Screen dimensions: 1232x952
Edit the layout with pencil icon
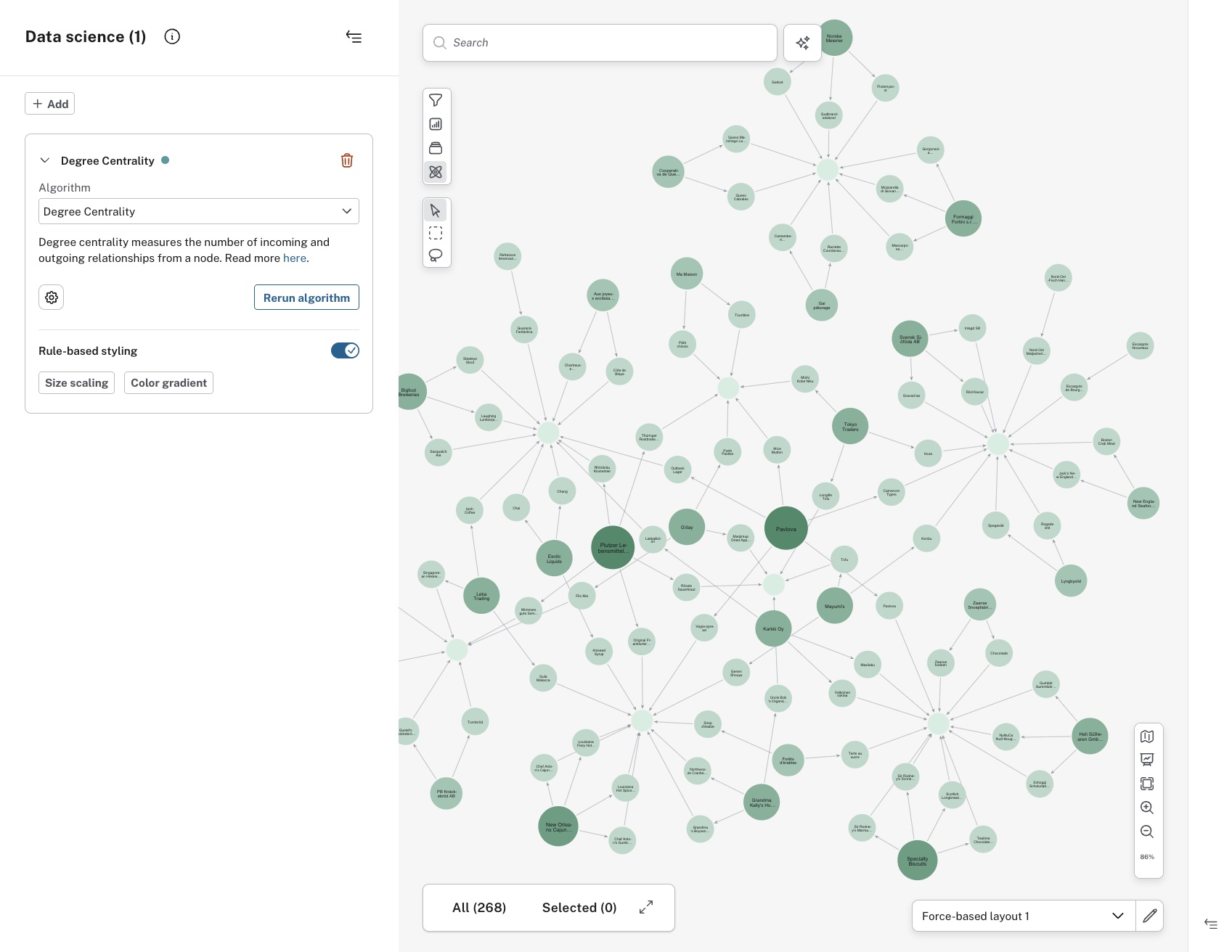(x=1149, y=916)
